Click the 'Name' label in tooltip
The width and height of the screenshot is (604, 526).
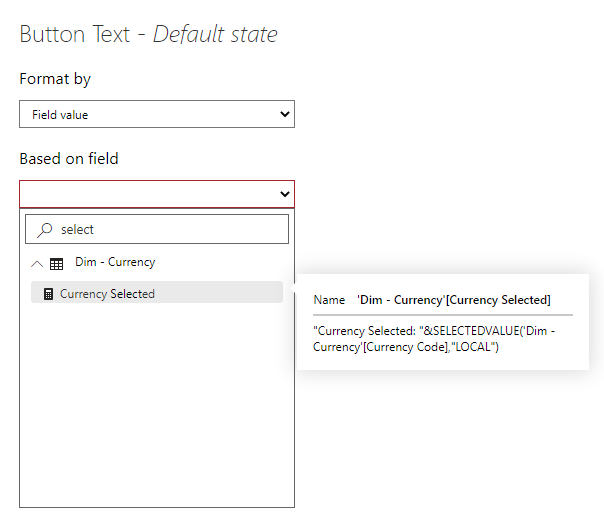point(329,300)
